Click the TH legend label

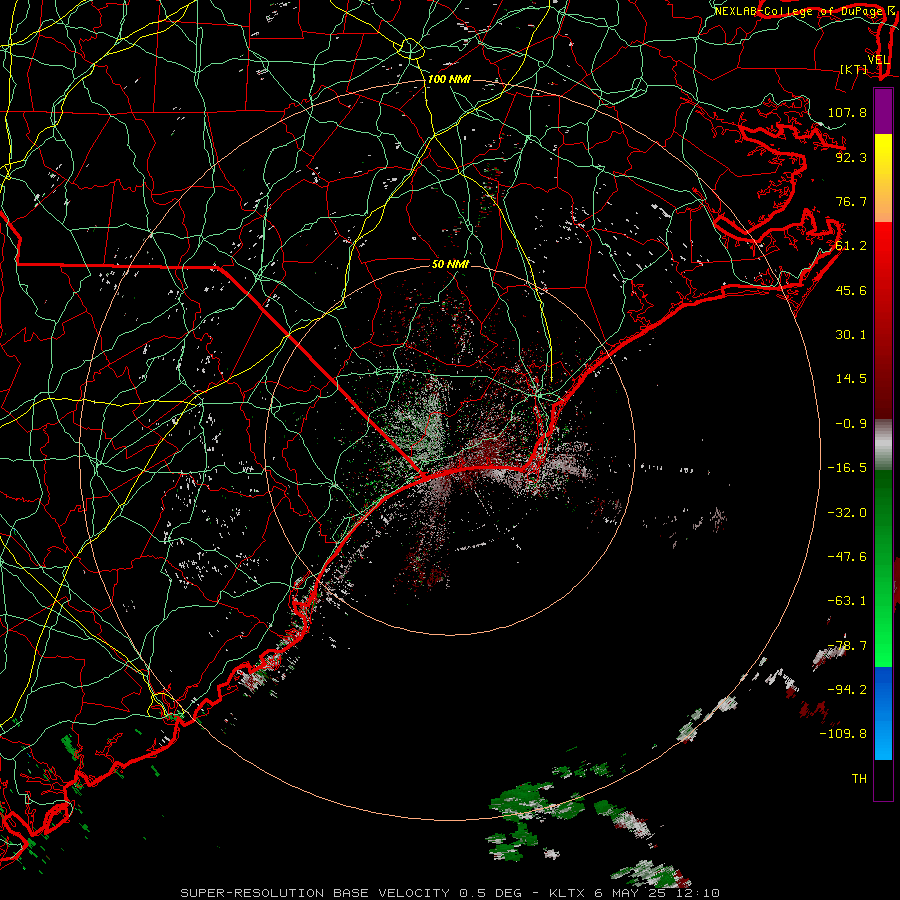(859, 779)
